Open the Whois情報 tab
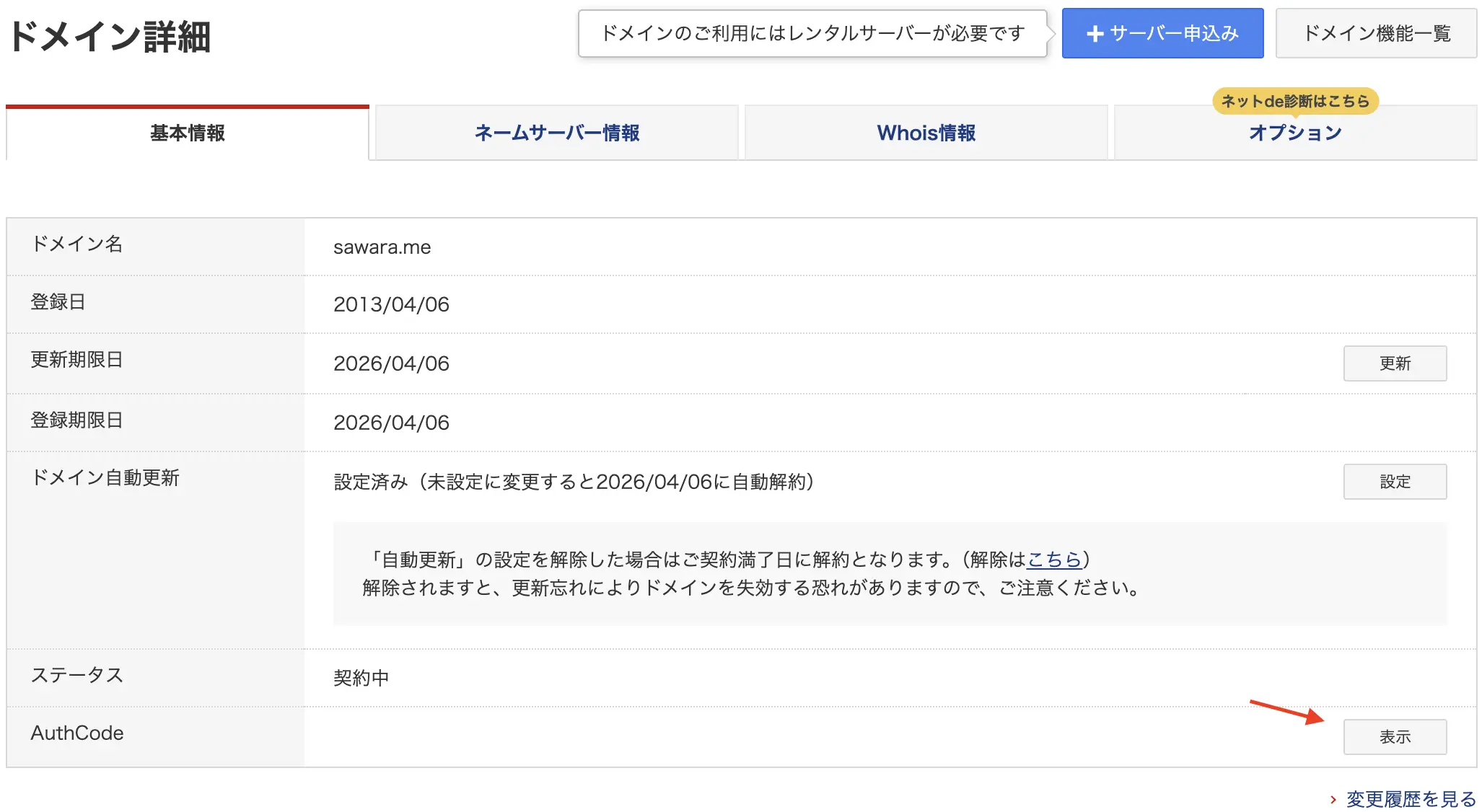 (926, 133)
